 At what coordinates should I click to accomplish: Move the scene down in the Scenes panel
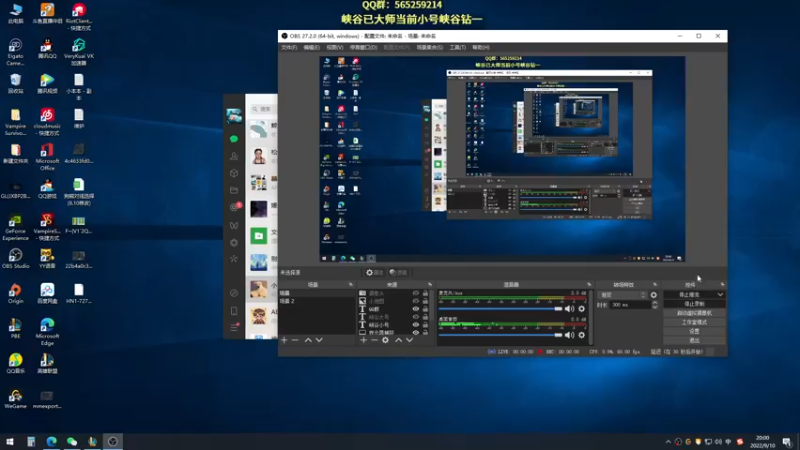[x=319, y=340]
